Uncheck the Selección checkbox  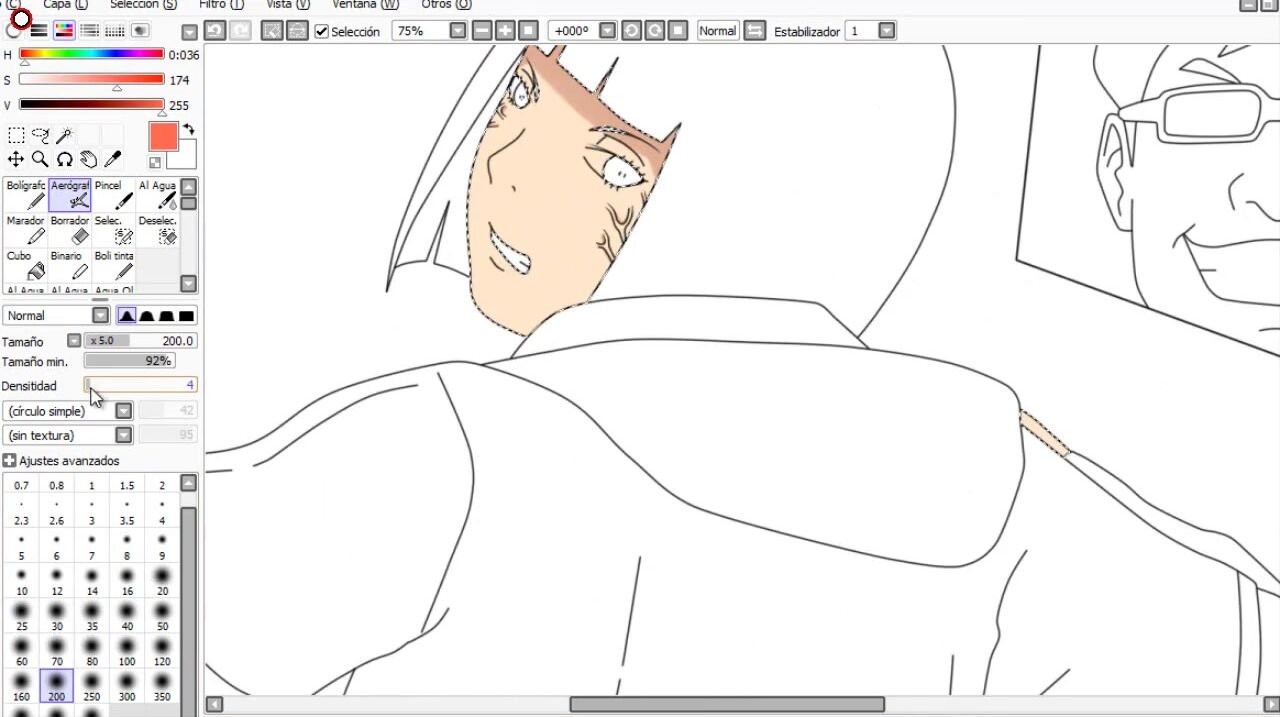coord(322,31)
